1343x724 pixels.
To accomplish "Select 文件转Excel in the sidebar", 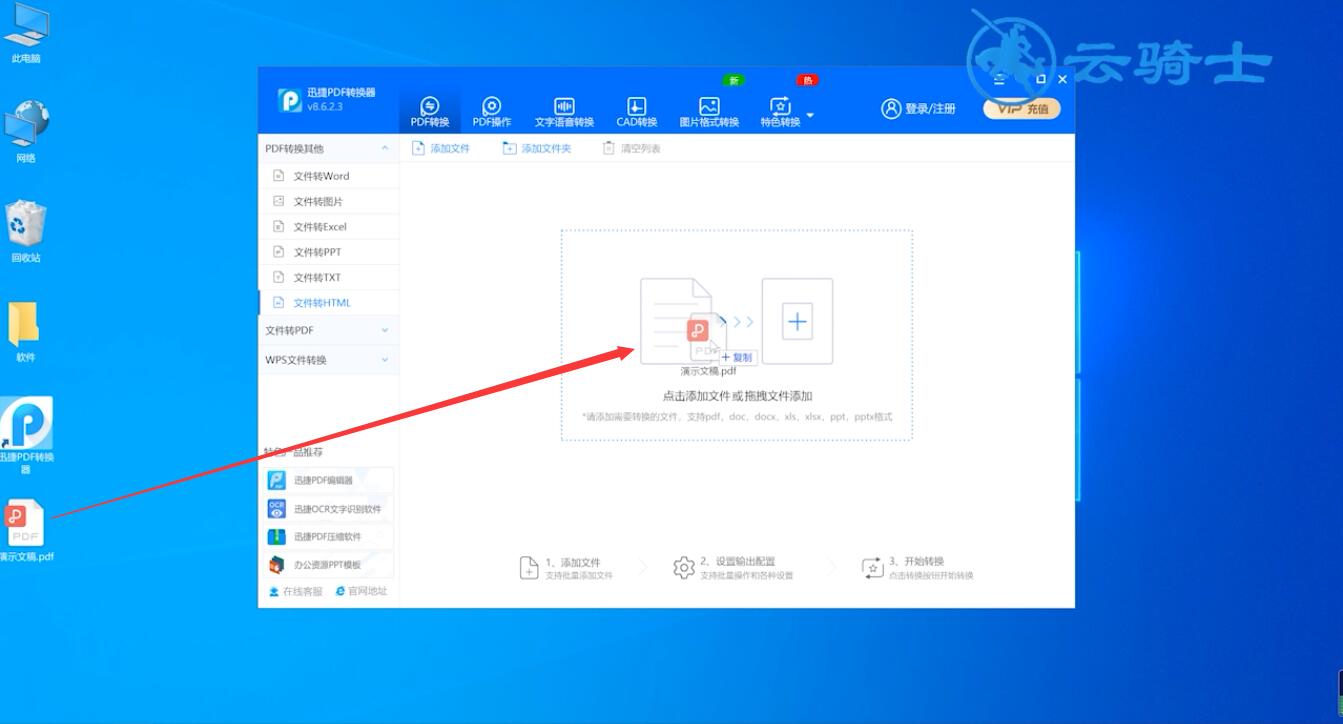I will [328, 227].
